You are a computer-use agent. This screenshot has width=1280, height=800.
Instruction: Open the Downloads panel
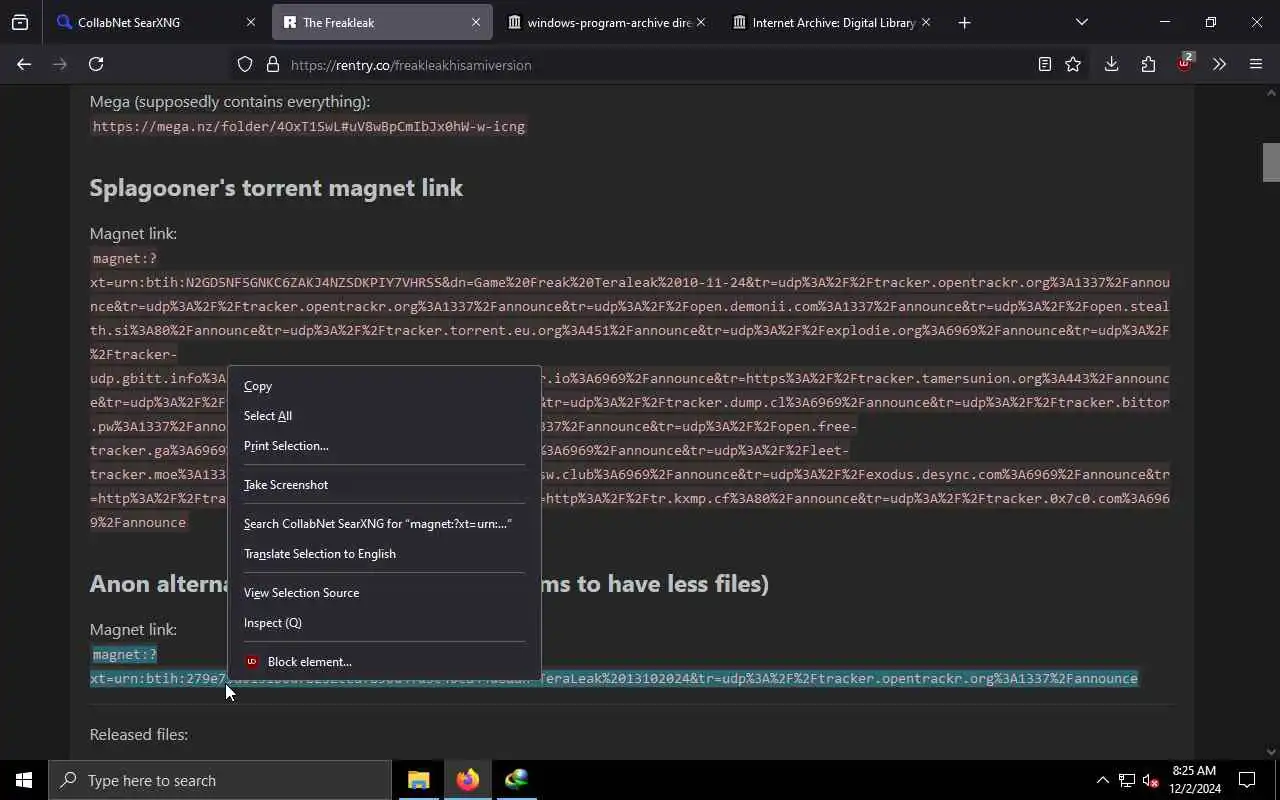1111,64
